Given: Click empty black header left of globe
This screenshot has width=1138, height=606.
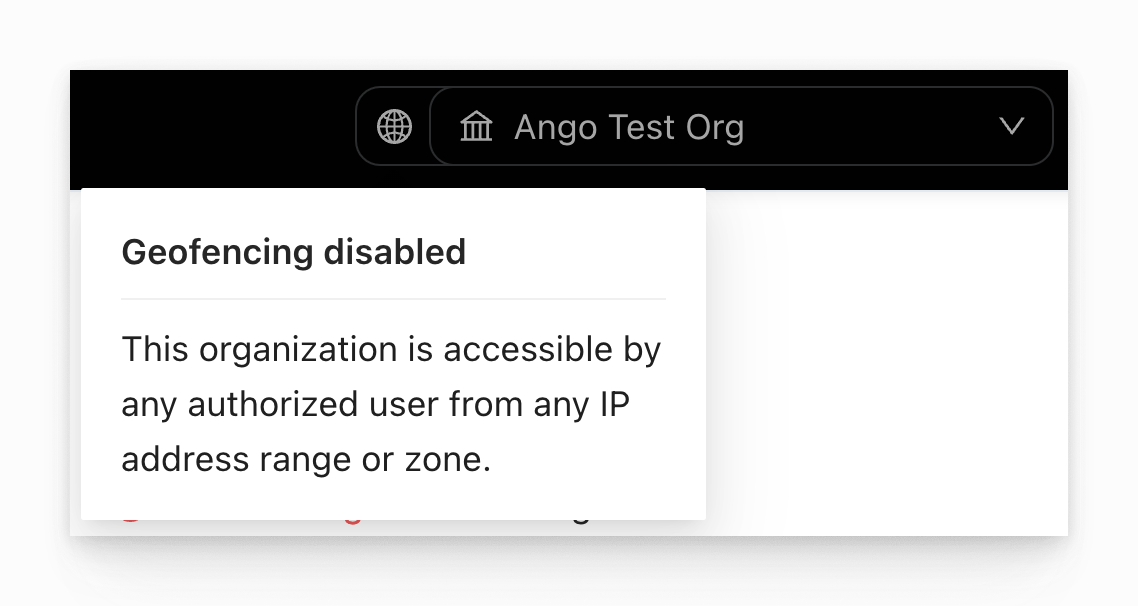Looking at the screenshot, I should click(210, 127).
